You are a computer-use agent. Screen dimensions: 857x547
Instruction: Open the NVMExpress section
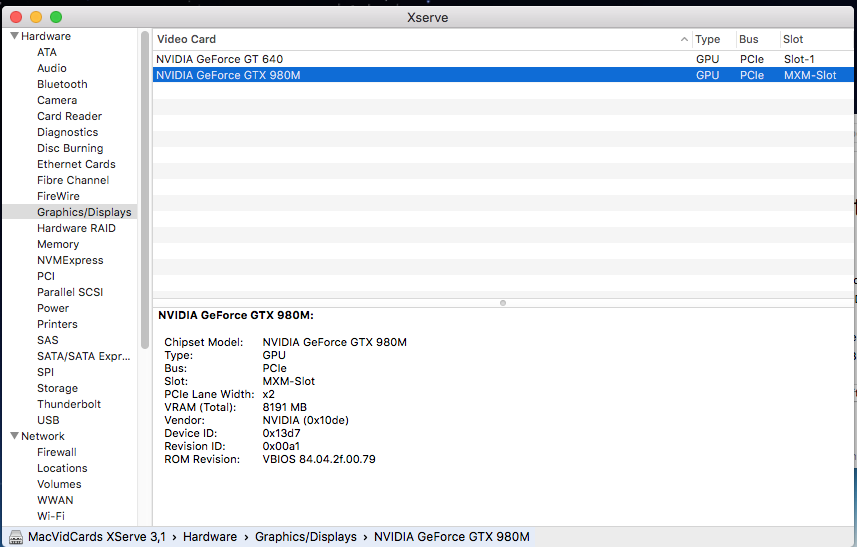(70, 260)
